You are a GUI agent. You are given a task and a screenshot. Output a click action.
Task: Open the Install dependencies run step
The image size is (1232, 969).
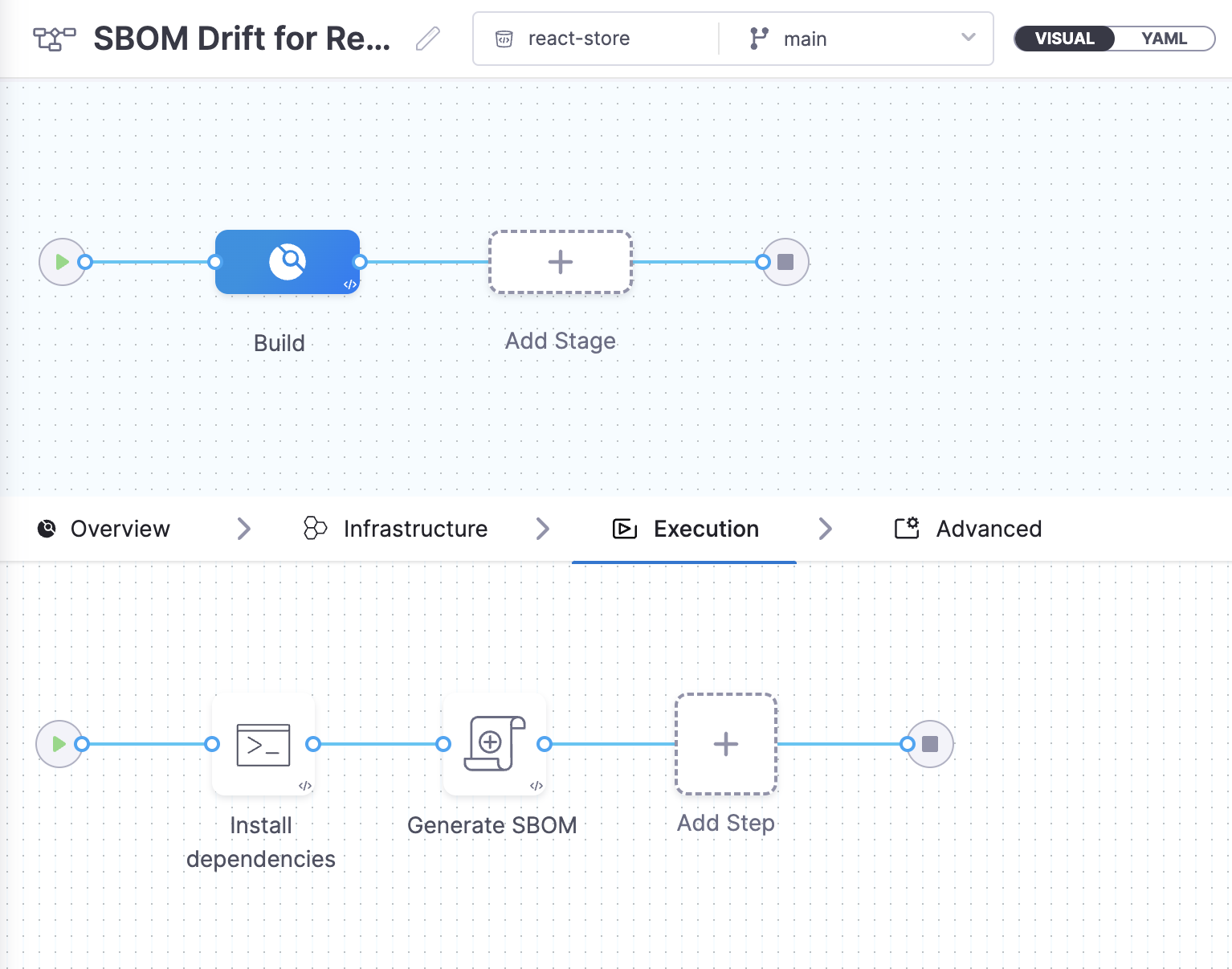coord(263,745)
